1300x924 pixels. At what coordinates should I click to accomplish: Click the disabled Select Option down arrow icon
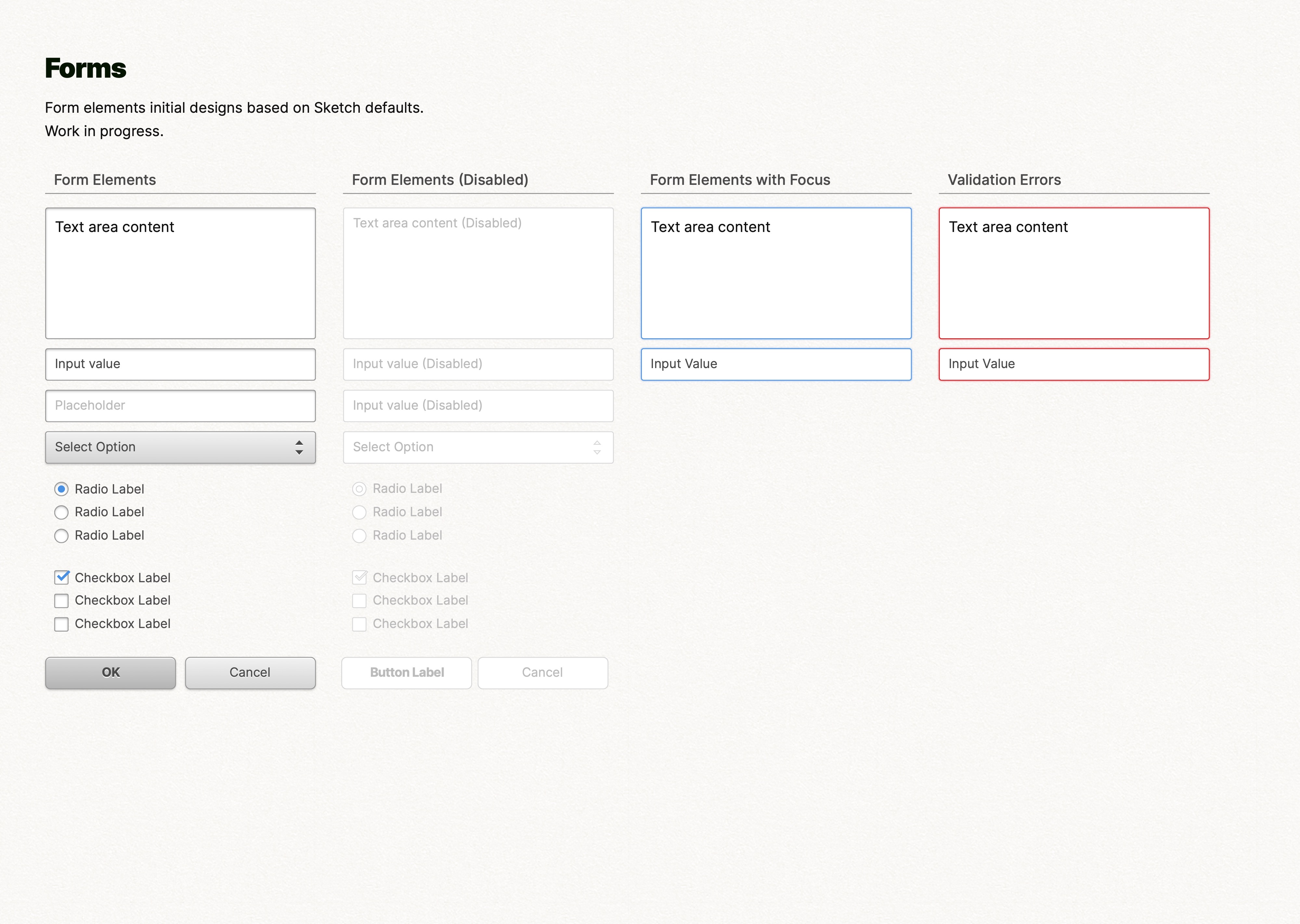(597, 452)
